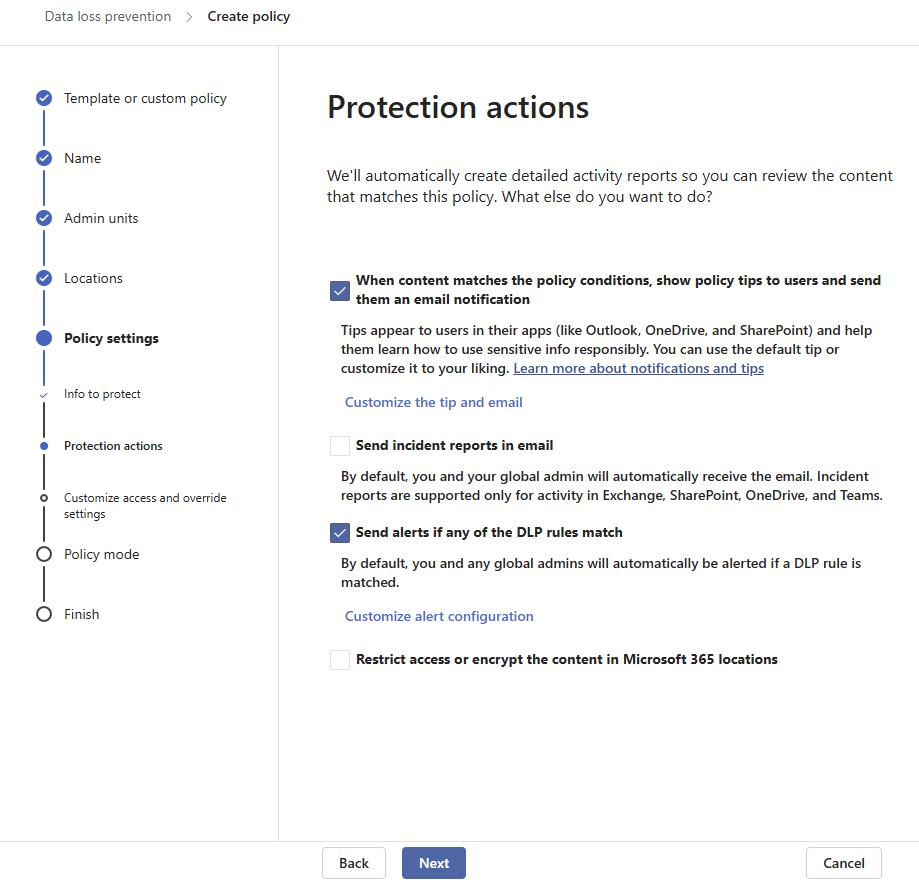
Task: Open Customize alert configuration
Action: (x=439, y=616)
